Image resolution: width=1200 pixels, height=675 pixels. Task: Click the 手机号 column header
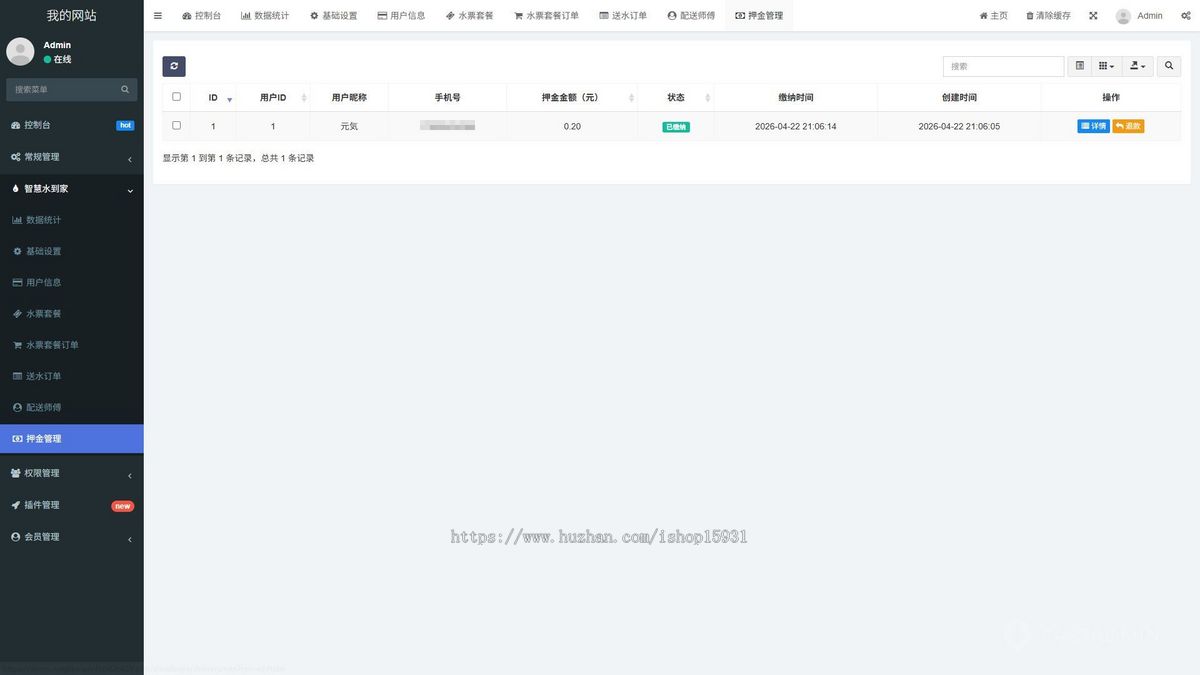tap(447, 97)
